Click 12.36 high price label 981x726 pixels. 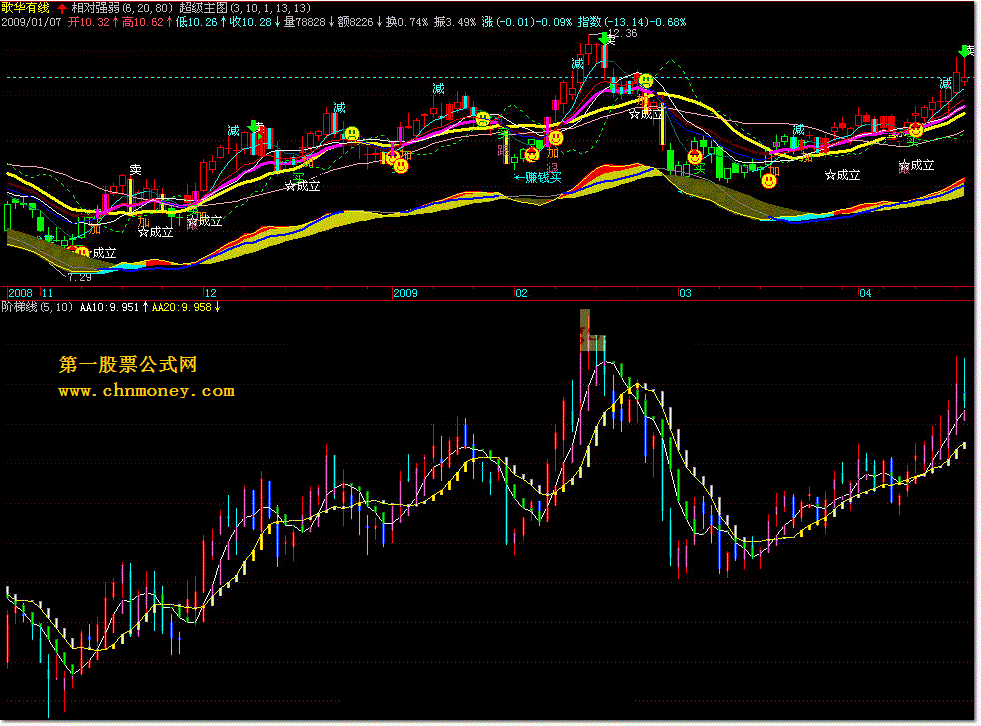click(x=623, y=33)
